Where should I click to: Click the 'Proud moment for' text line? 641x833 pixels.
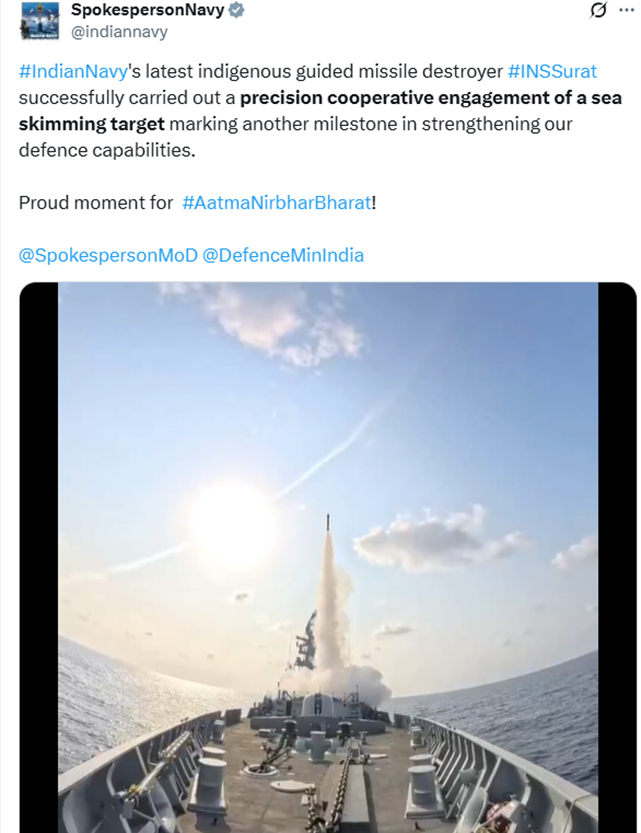pyautogui.click(x=96, y=202)
